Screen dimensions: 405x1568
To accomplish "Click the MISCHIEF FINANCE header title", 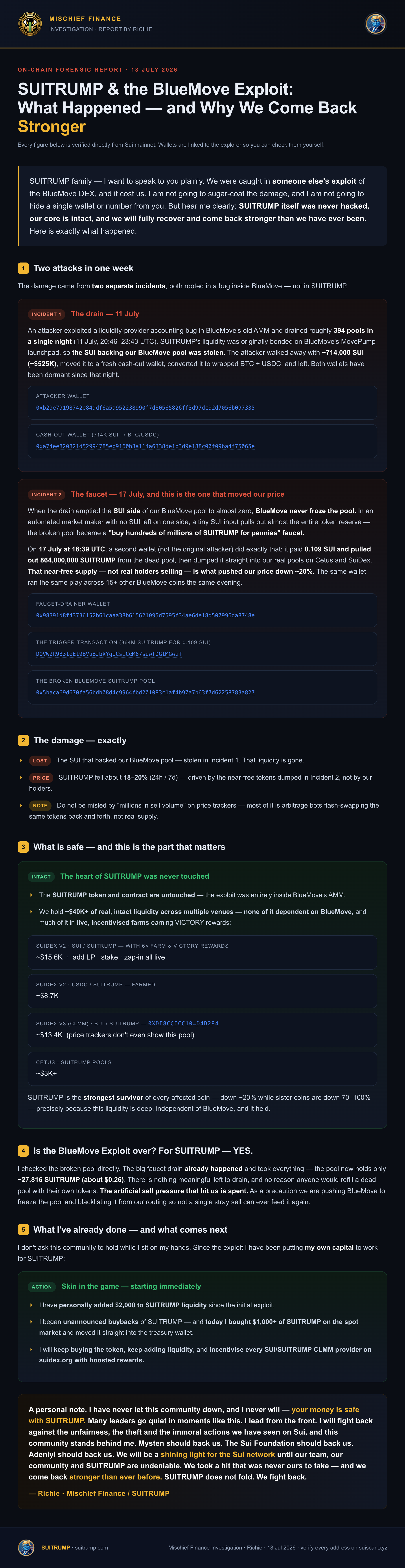I will [85, 19].
